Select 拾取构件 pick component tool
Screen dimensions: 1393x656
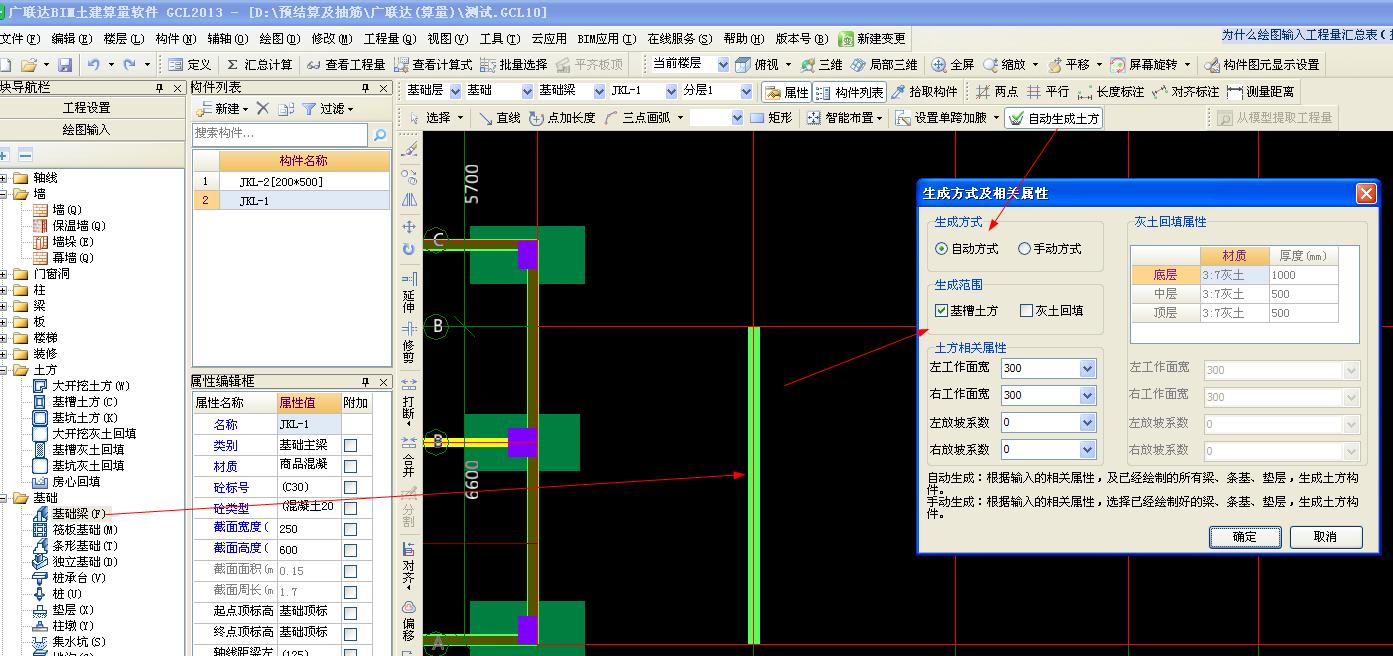pos(924,92)
